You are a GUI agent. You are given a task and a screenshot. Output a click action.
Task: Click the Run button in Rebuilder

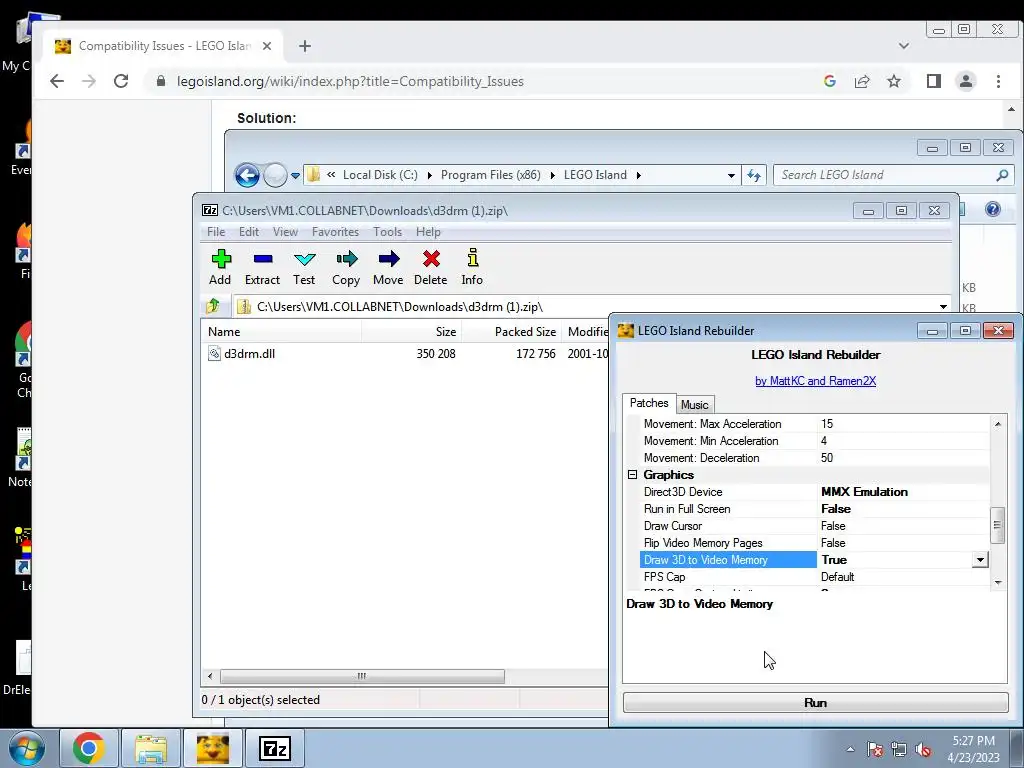[x=816, y=703]
